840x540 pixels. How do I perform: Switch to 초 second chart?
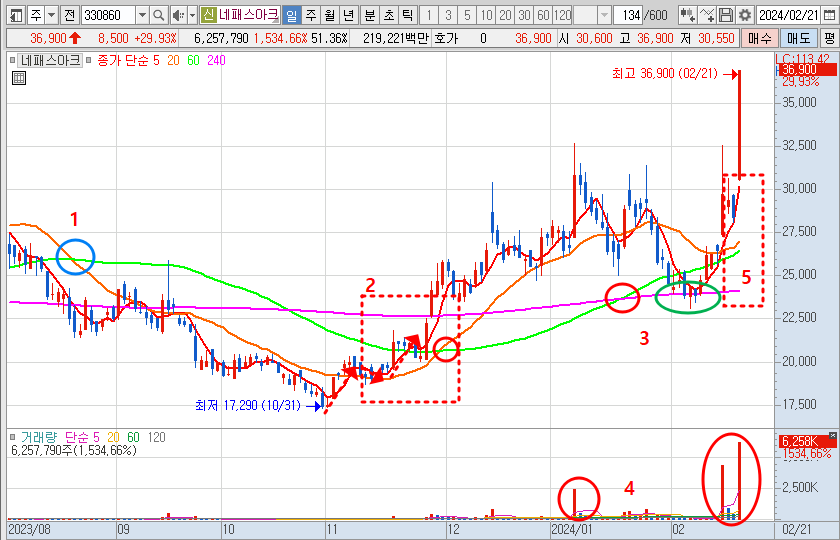coord(389,15)
